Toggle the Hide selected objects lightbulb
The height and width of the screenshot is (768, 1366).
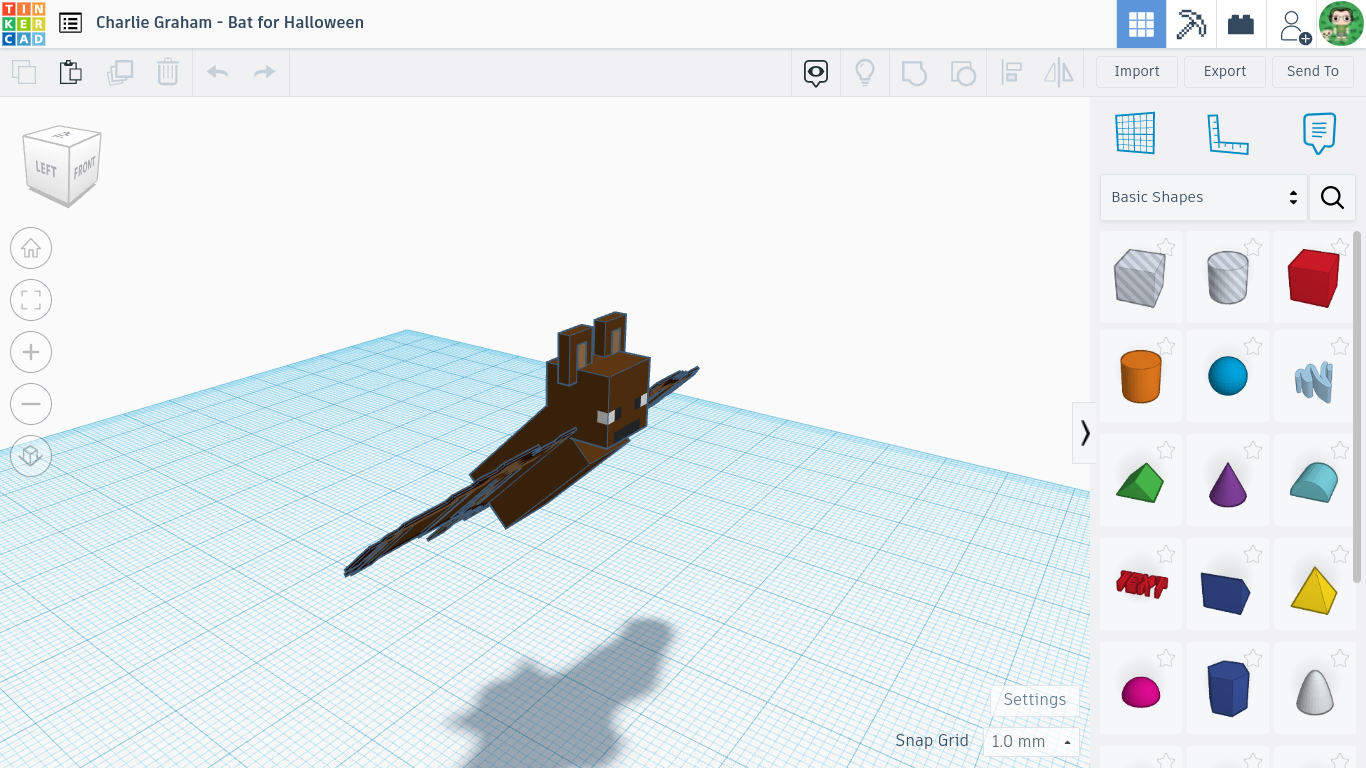[865, 71]
